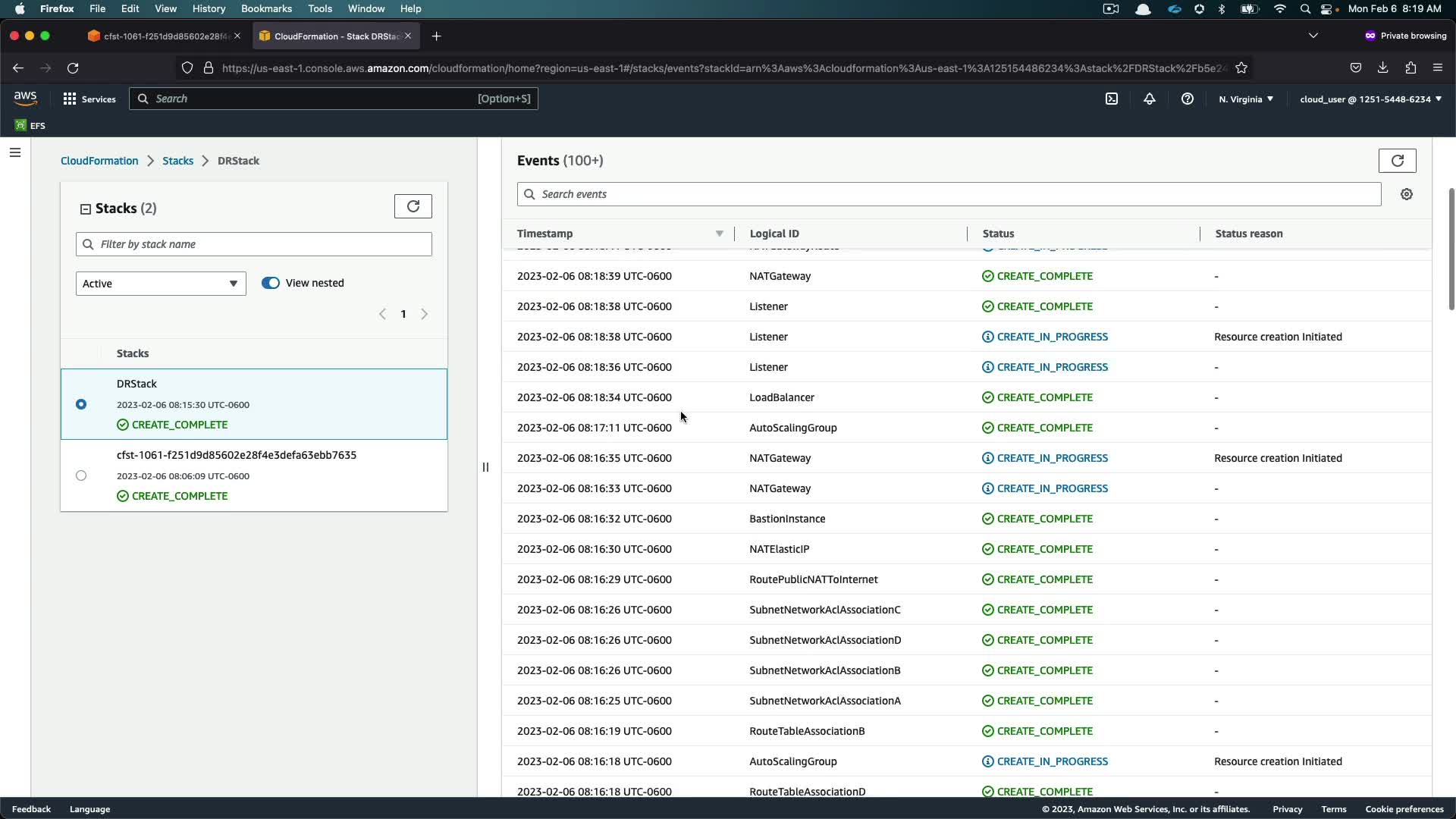Click the CloudFormation breadcrumb link
Screen dimensions: 1456x819
coord(99,161)
